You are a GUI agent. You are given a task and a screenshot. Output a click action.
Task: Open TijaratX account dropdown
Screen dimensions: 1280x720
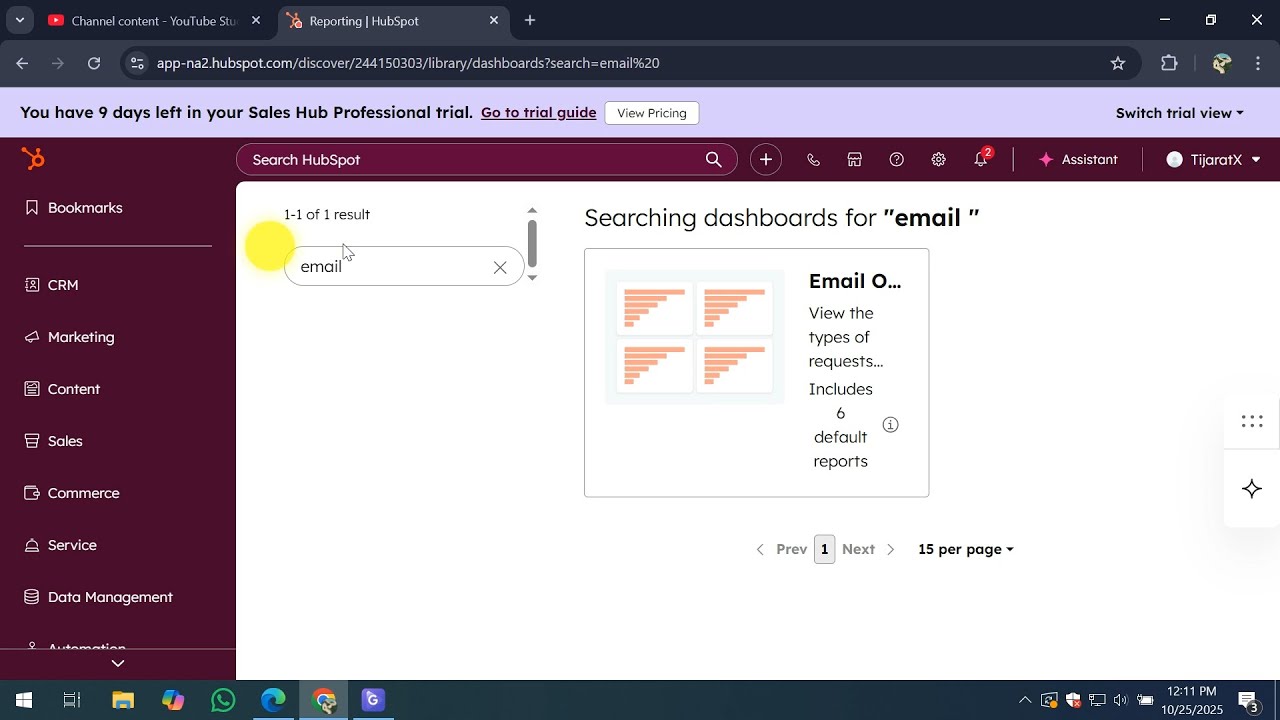point(1213,160)
